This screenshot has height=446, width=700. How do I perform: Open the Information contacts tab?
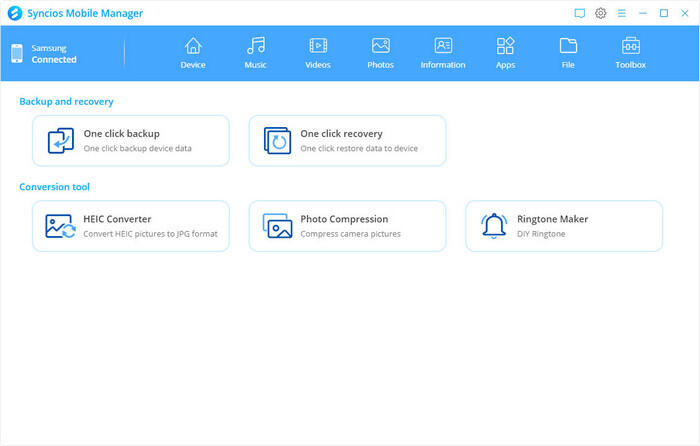coord(443,52)
